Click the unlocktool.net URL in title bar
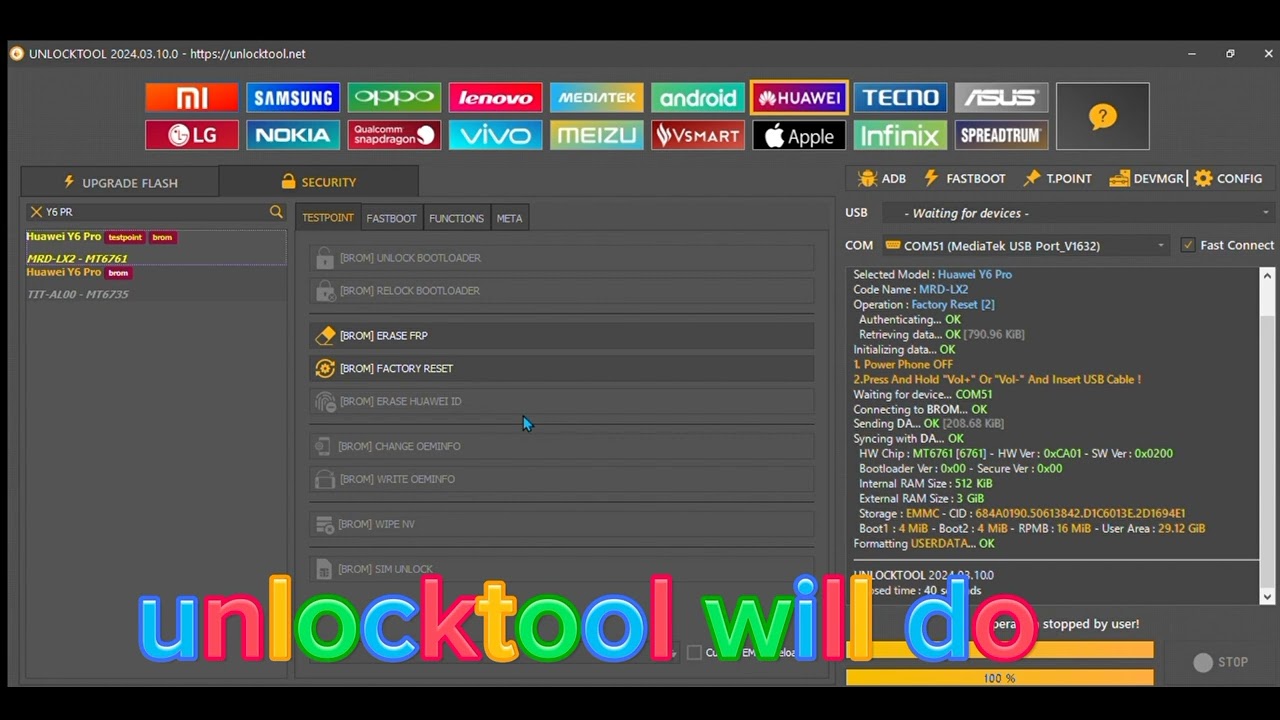 pos(248,54)
